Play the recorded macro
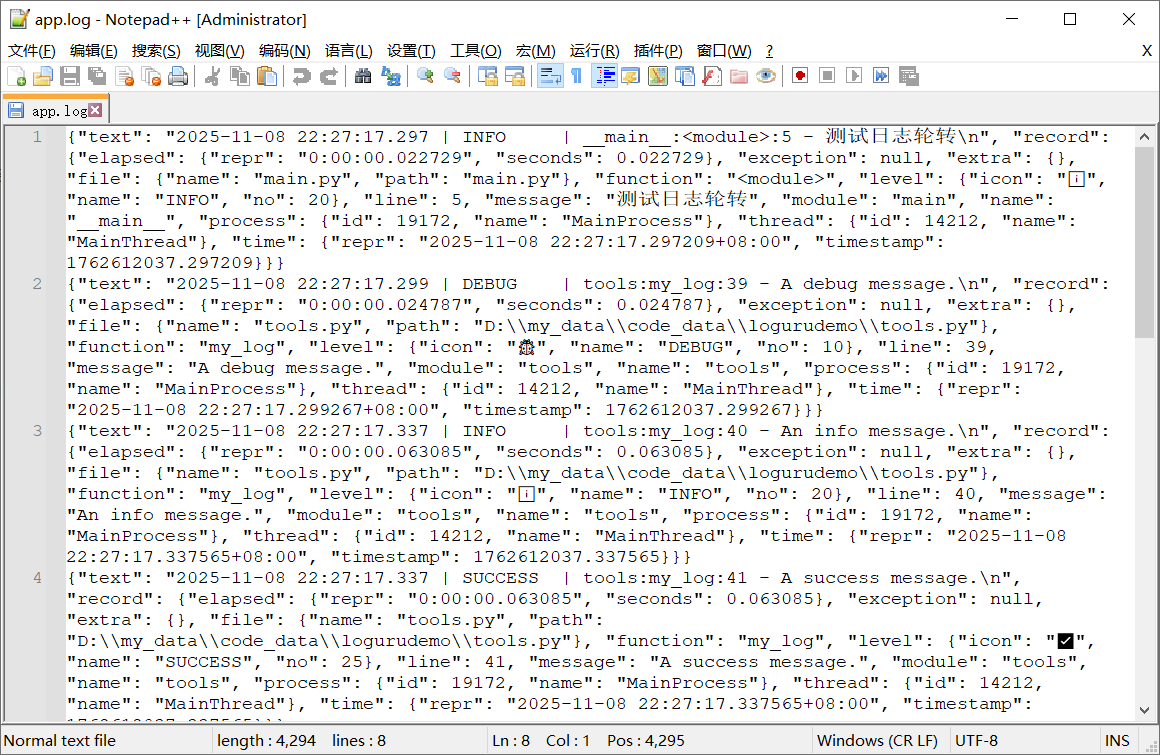Viewport: 1160px width, 755px height. [852, 75]
